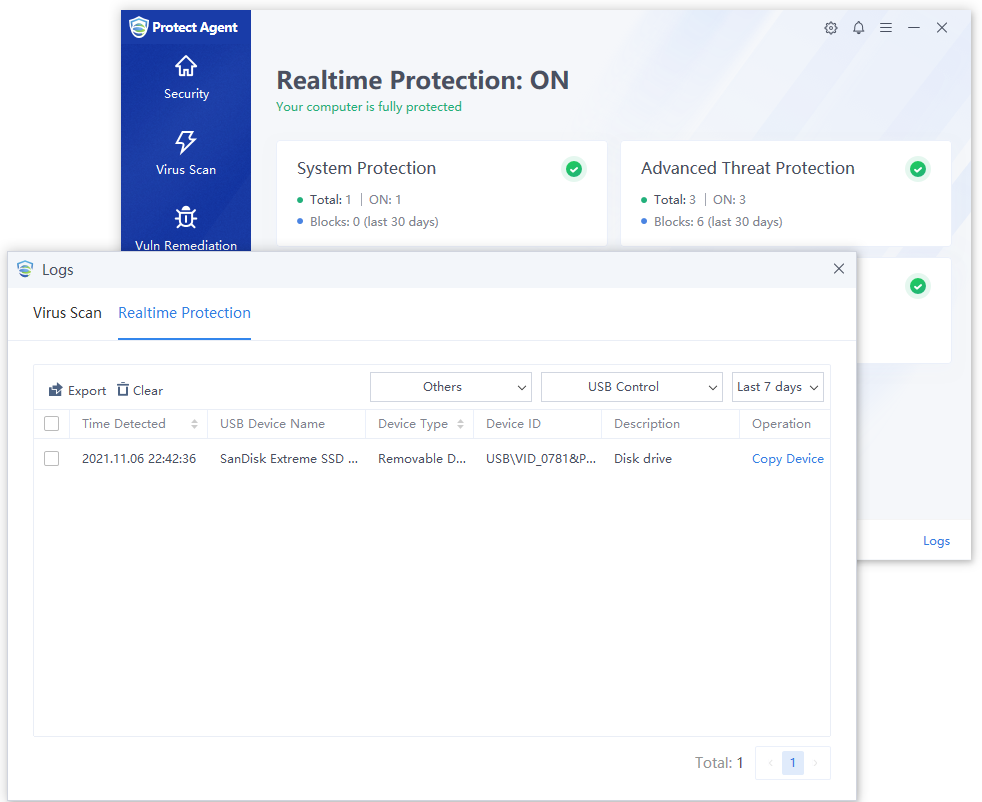Image resolution: width=982 pixels, height=802 pixels.
Task: Select the Virus Scan sidebar icon
Action: click(x=186, y=154)
